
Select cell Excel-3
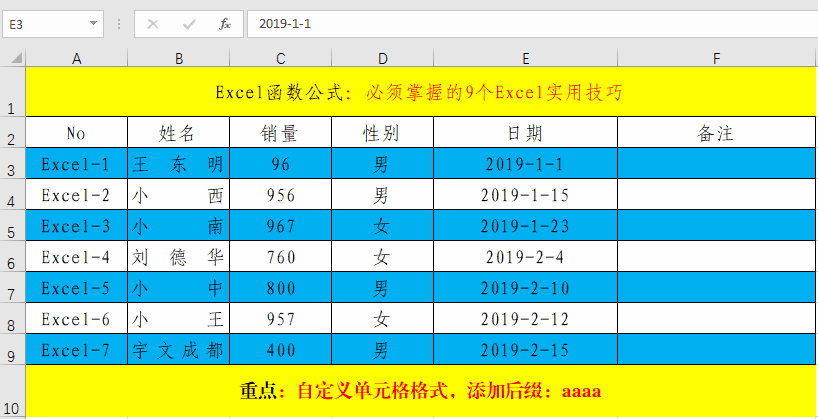77,225
